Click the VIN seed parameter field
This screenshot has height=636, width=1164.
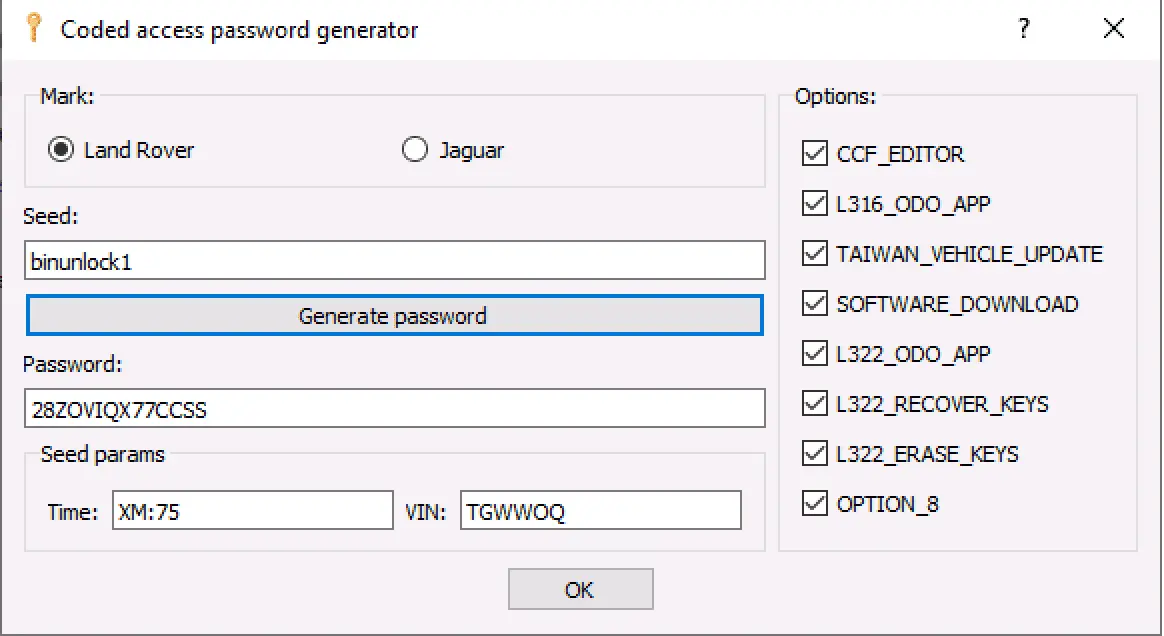[601, 510]
